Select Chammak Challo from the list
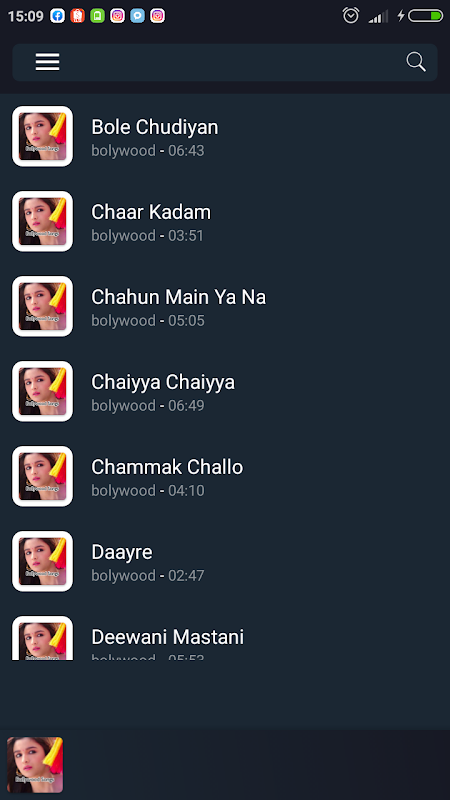This screenshot has width=450, height=800. [225, 476]
